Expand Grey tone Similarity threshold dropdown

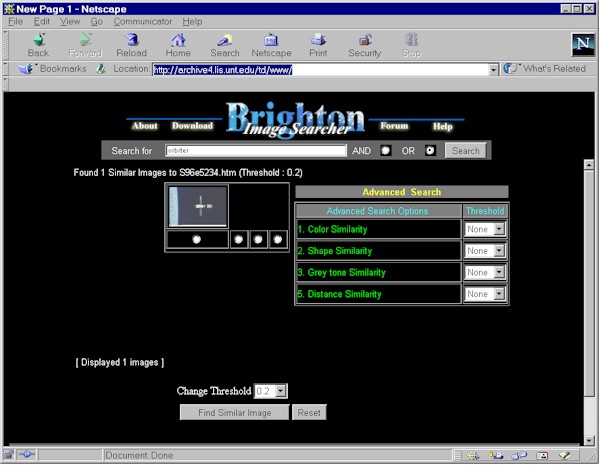[499, 272]
